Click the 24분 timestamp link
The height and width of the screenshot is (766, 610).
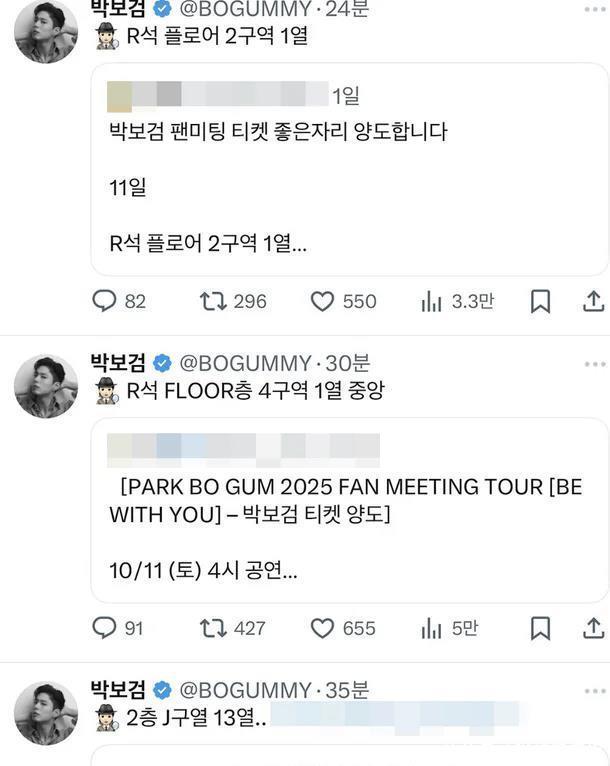[347, 10]
